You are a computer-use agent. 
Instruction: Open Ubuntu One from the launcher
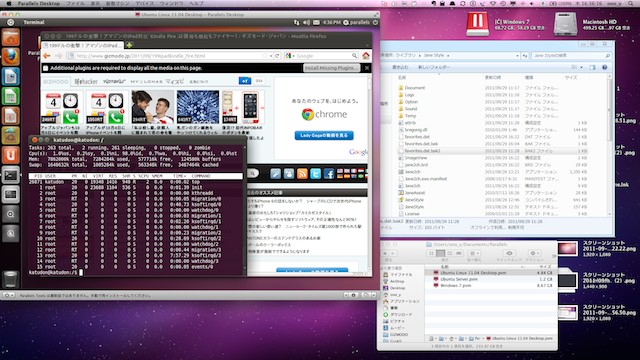click(x=11, y=155)
